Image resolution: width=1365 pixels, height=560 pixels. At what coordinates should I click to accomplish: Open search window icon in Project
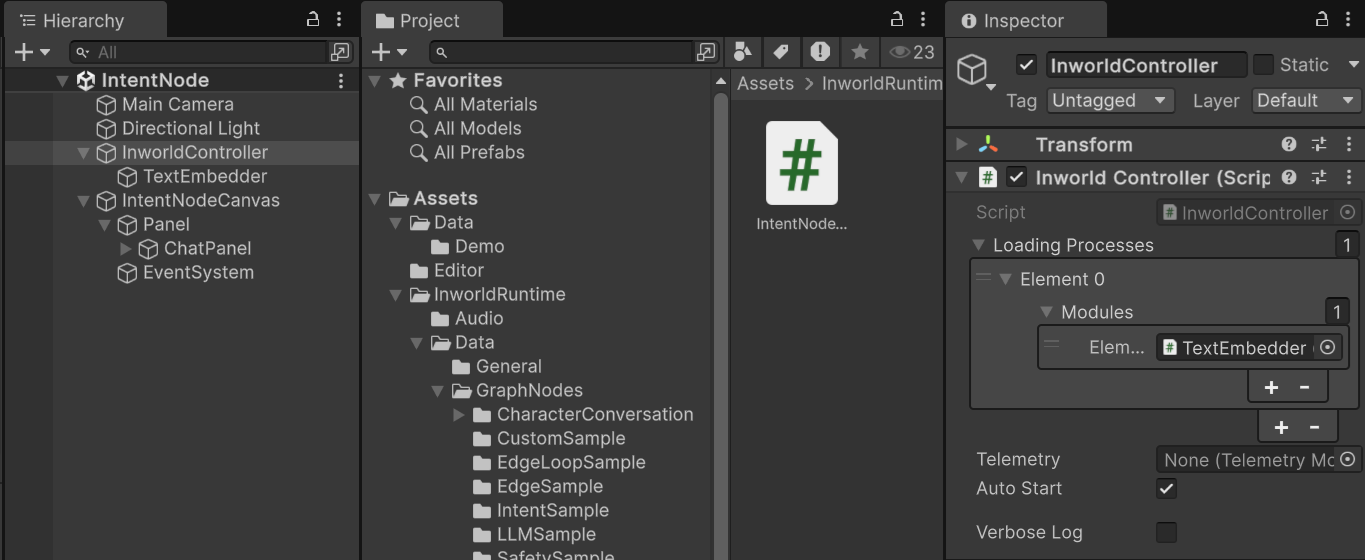click(x=707, y=52)
